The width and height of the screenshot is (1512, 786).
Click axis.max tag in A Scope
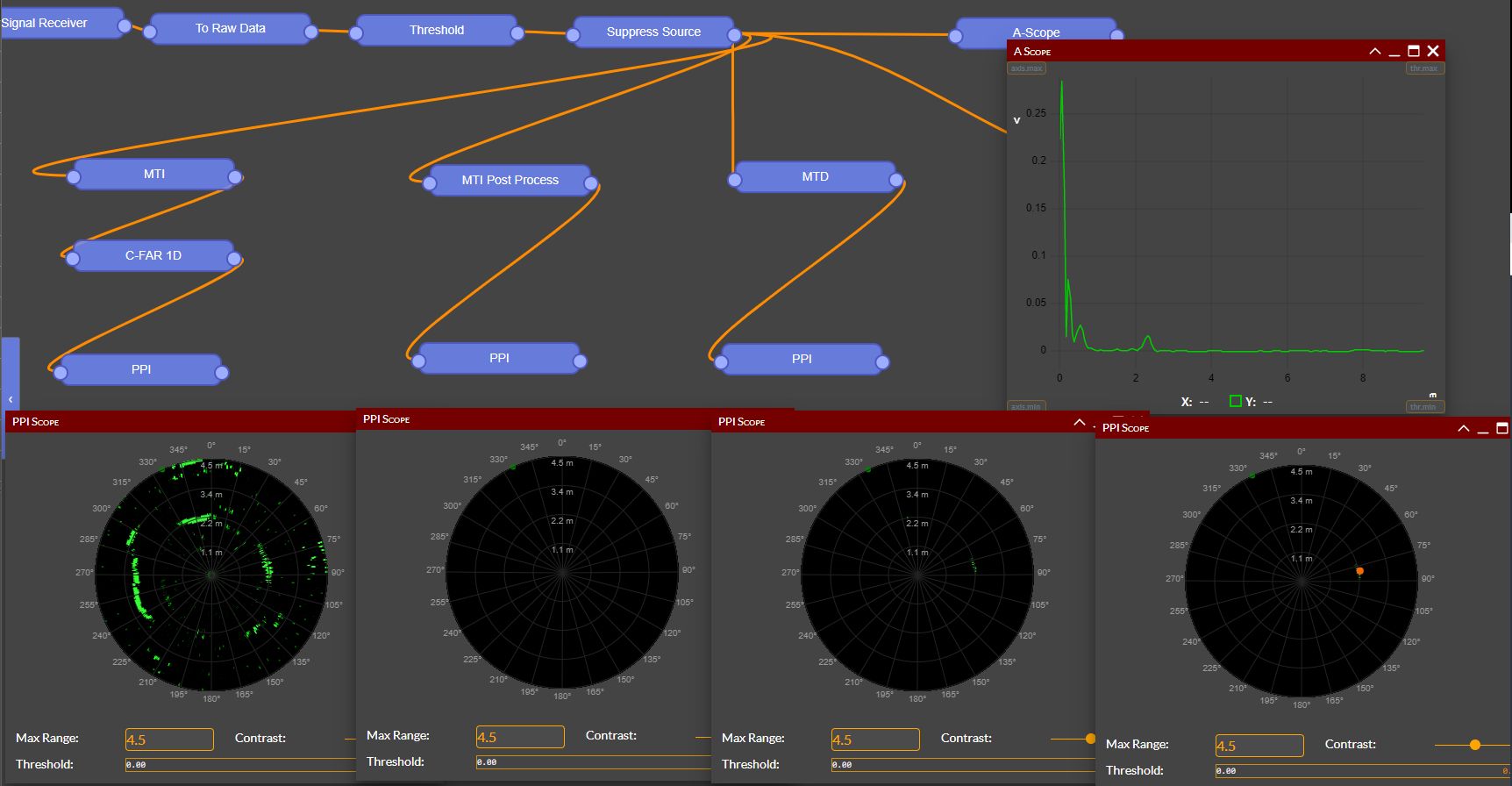(x=1026, y=68)
